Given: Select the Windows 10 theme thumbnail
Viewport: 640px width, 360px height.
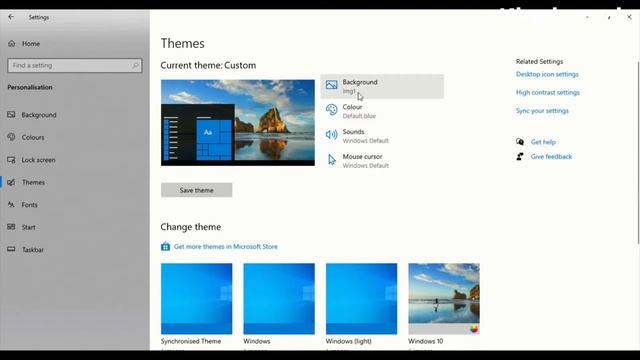Looking at the screenshot, I should click(x=444, y=299).
